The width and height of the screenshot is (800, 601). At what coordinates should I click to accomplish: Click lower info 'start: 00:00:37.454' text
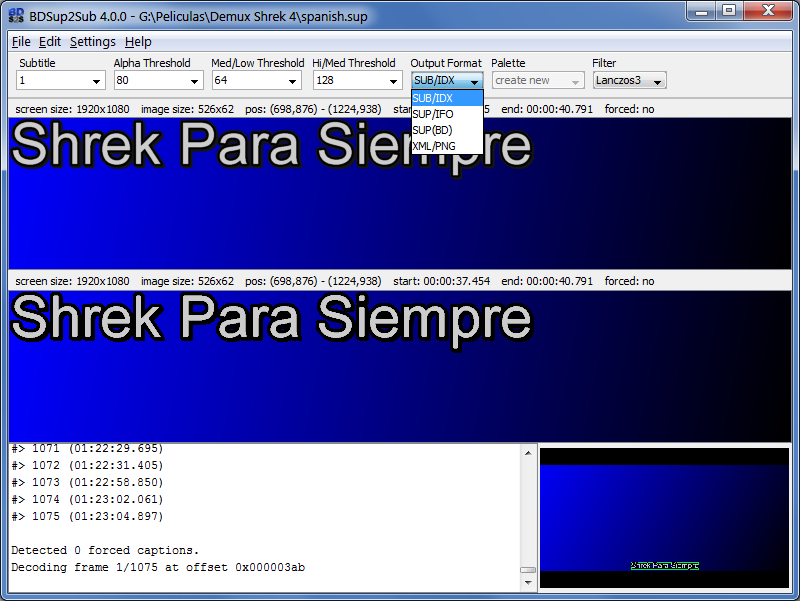pos(441,281)
